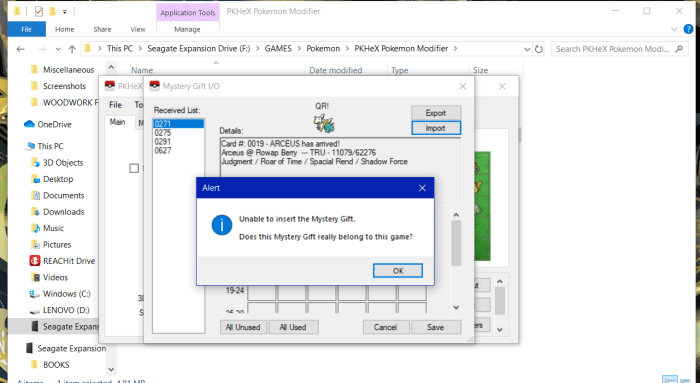The width and height of the screenshot is (700, 383).
Task: Open File menu in PKHeX window
Action: (115, 105)
